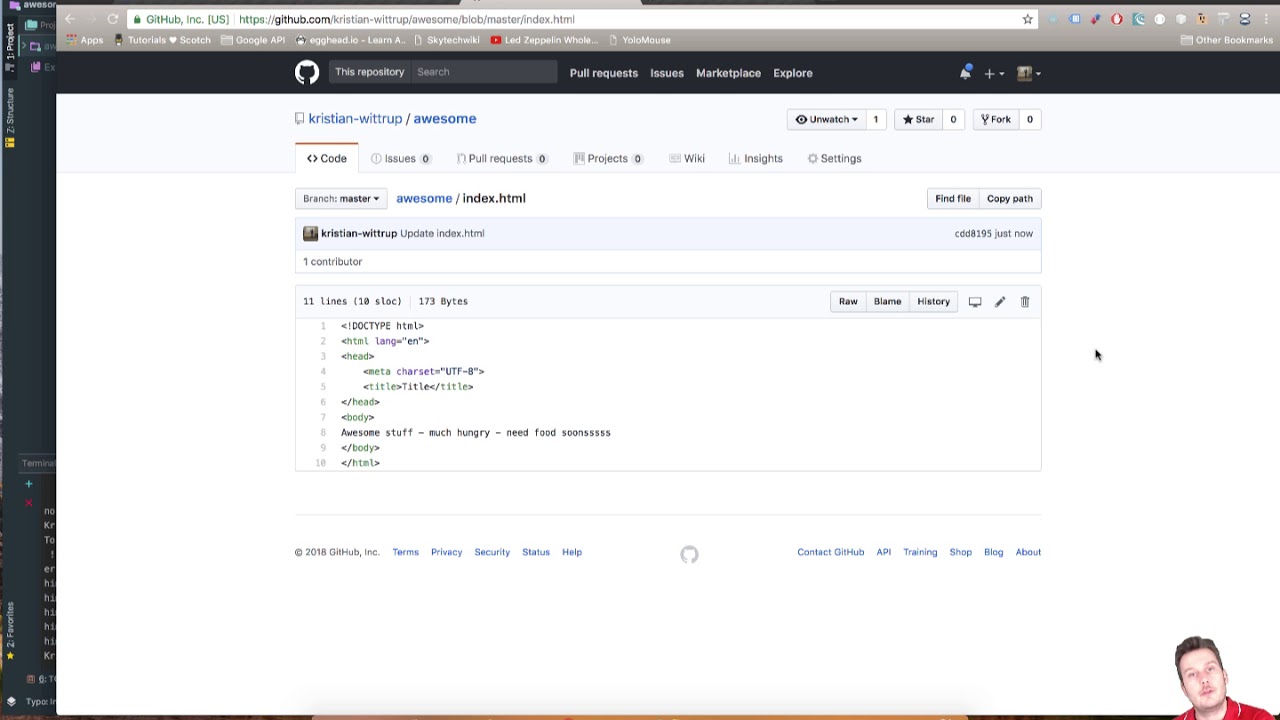Star the repository
This screenshot has width=1280, height=720.
[918, 119]
